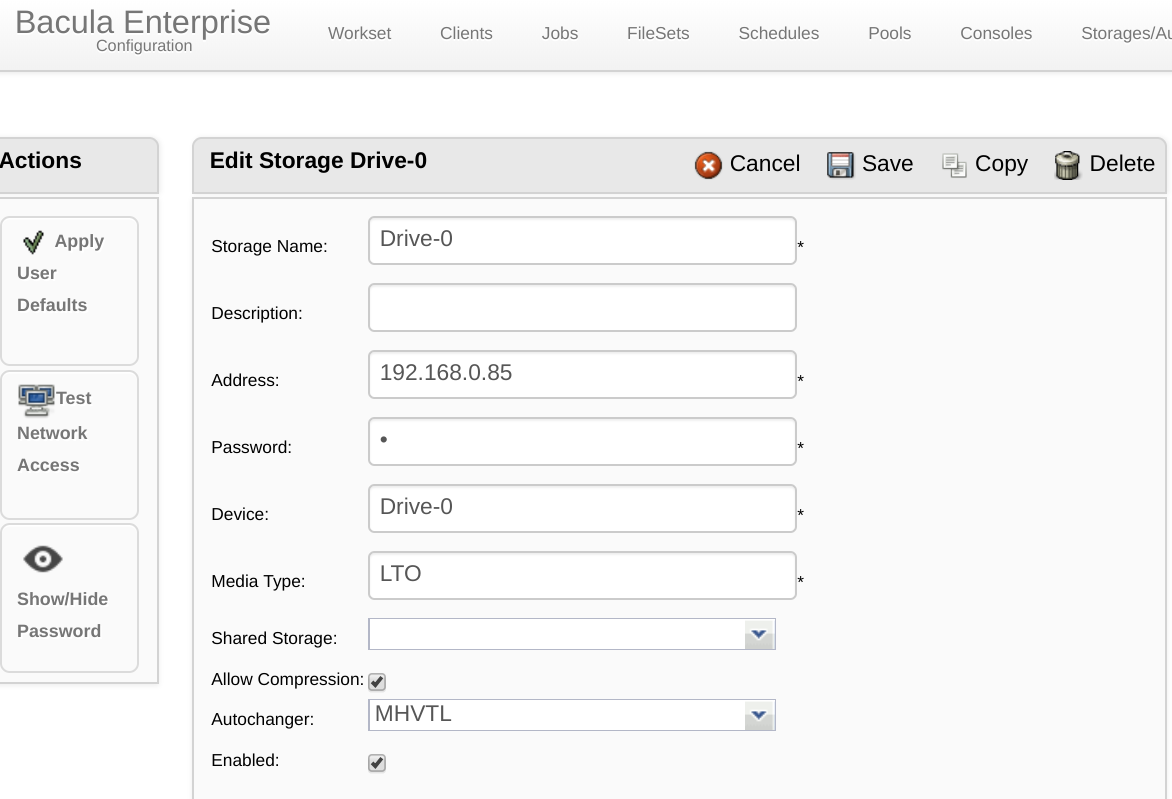Click the Save button label

[x=887, y=164]
